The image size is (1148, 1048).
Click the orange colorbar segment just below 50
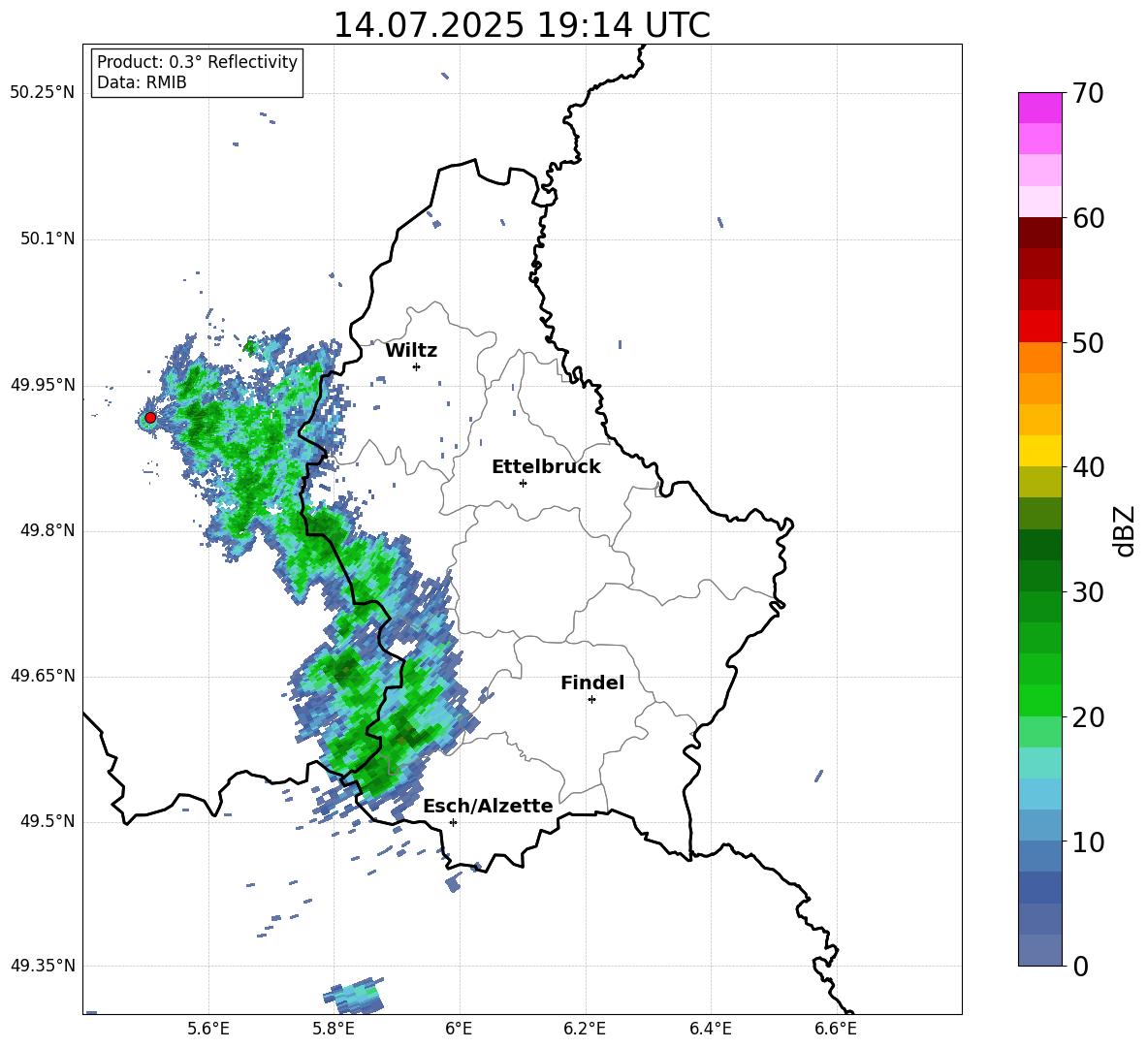pos(1040,358)
